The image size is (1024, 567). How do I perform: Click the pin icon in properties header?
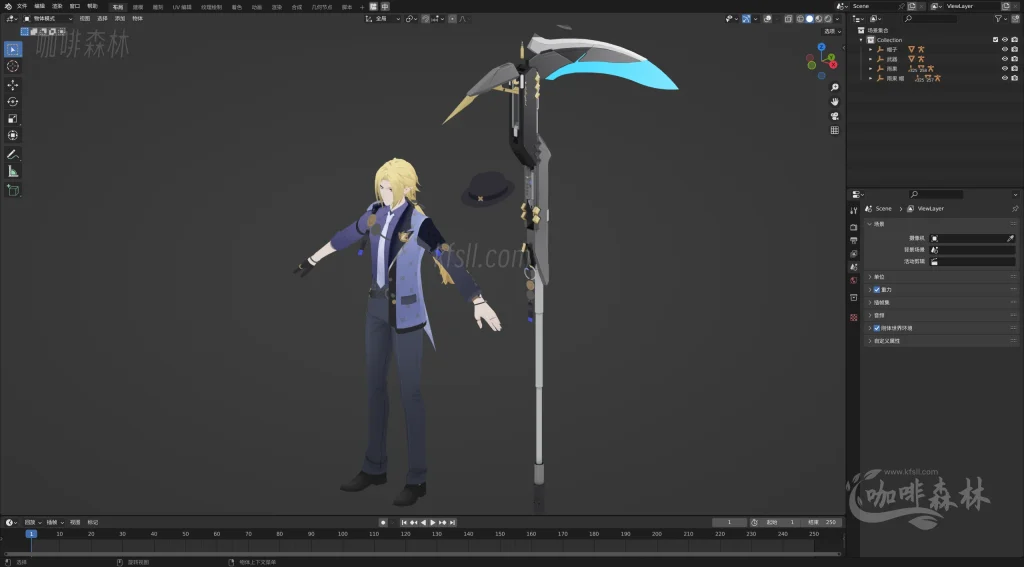pos(1015,209)
